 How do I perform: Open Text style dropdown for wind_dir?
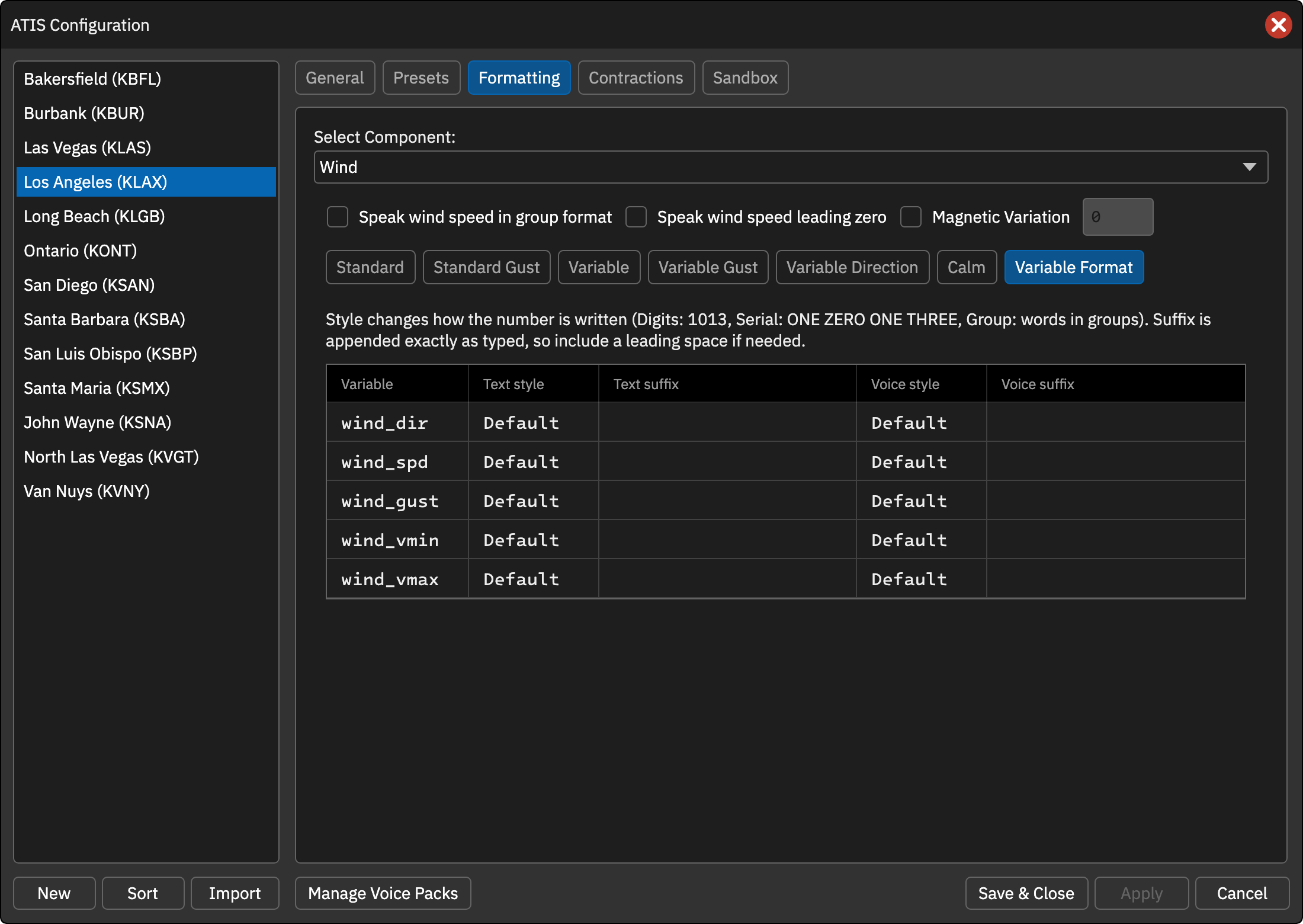point(533,422)
